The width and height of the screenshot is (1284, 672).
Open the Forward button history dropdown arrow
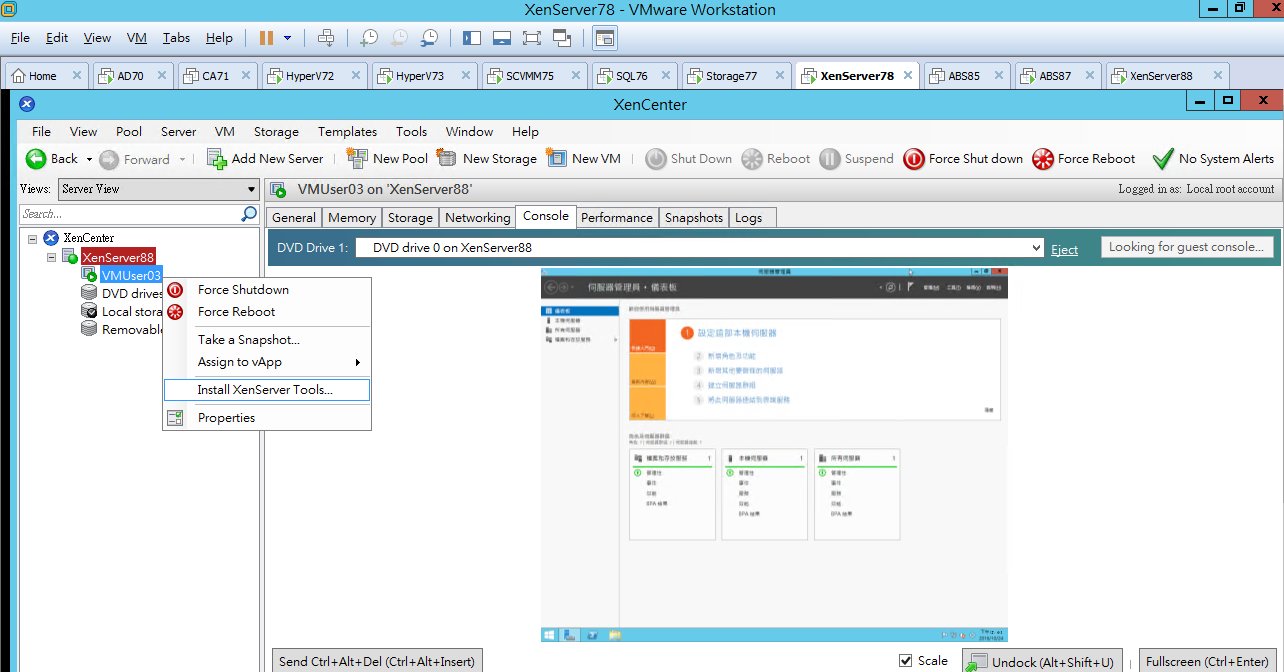pyautogui.click(x=181, y=159)
